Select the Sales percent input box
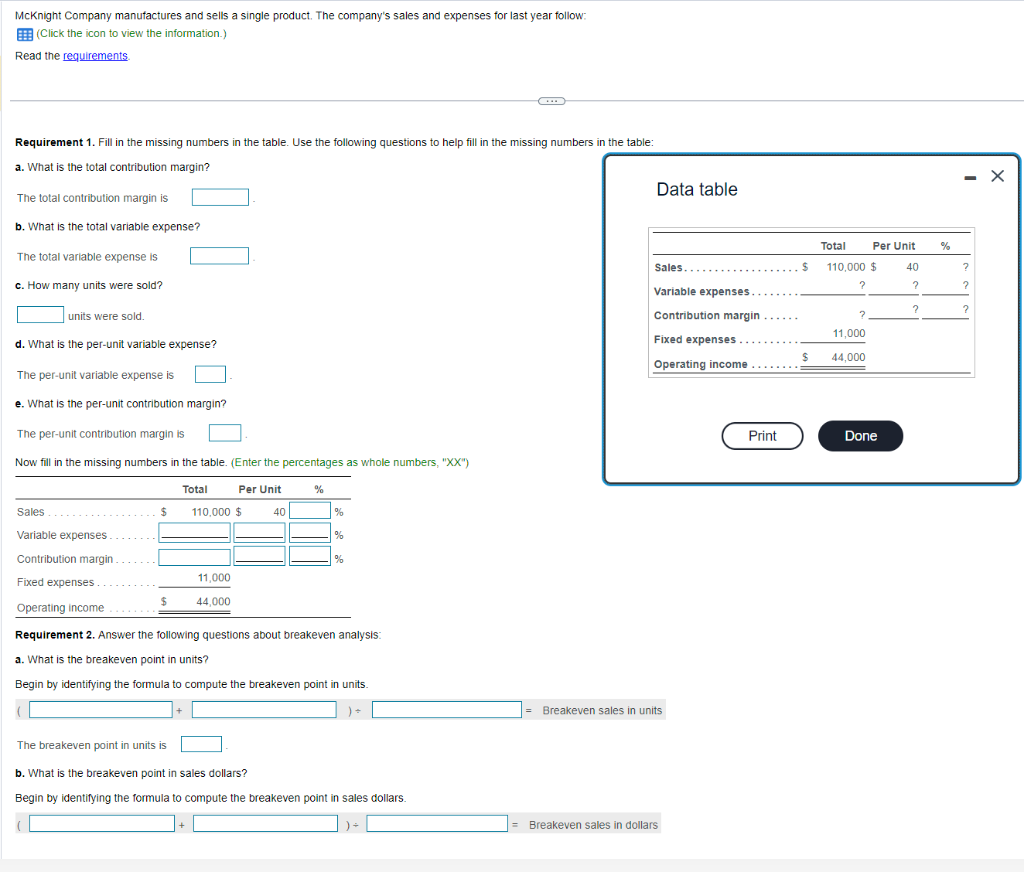The width and height of the screenshot is (1024, 872). [310, 511]
